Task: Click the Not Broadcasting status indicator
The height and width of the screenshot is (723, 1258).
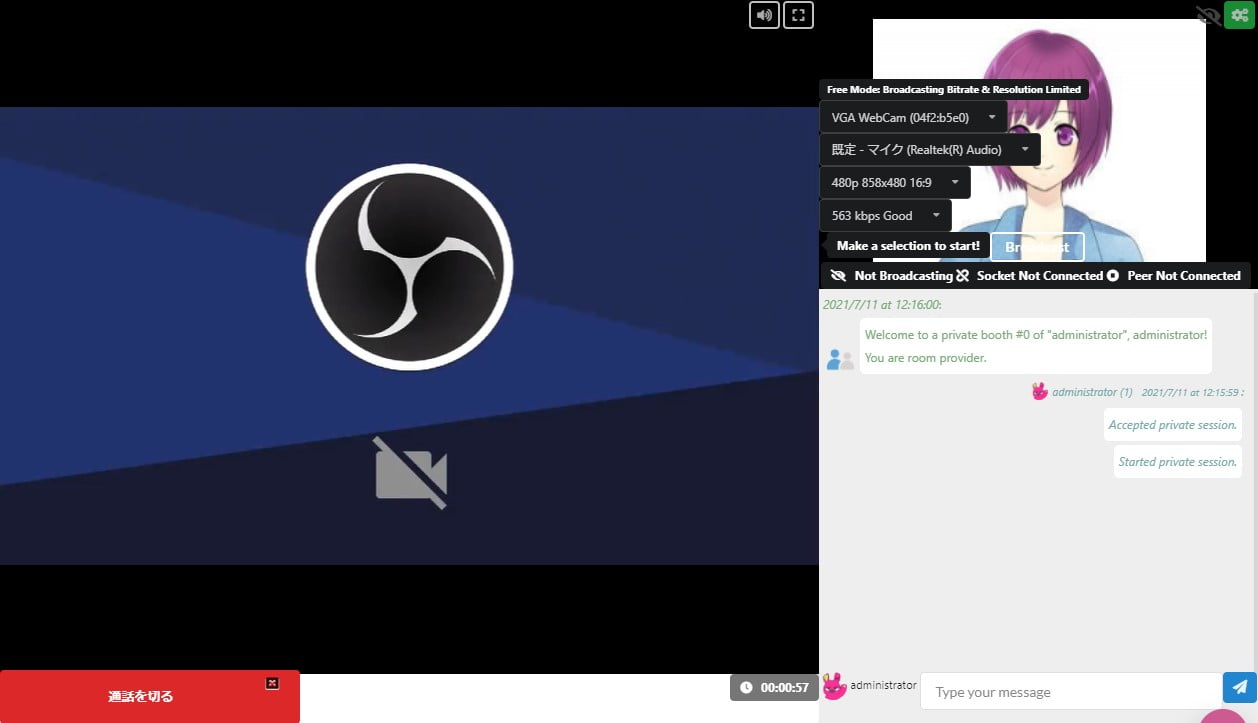Action: pyautogui.click(x=892, y=276)
